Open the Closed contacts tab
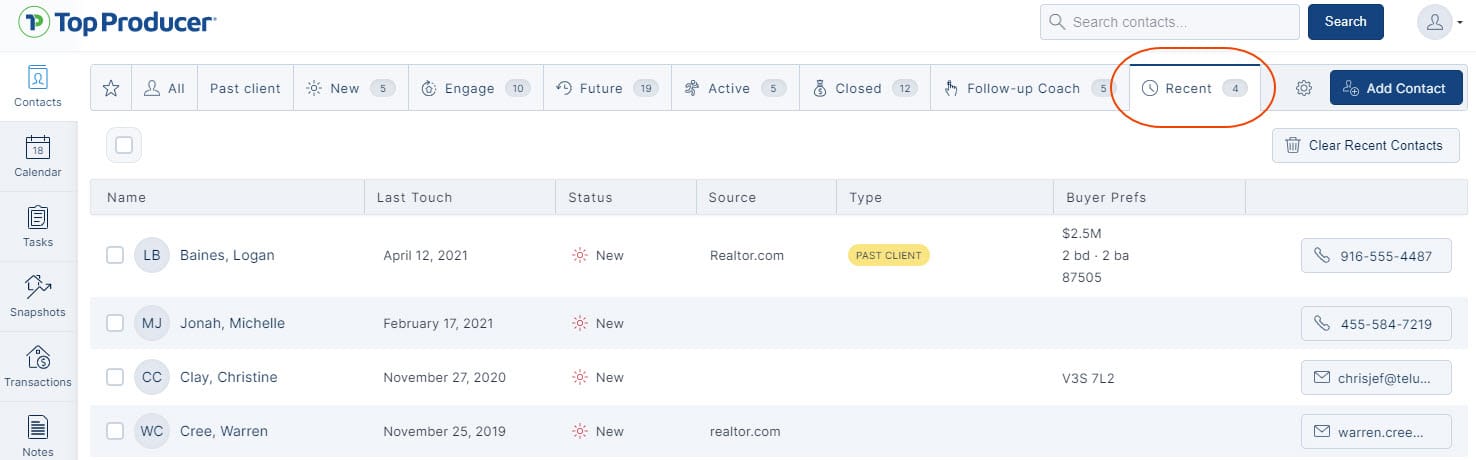The image size is (1476, 460). pyautogui.click(x=858, y=88)
